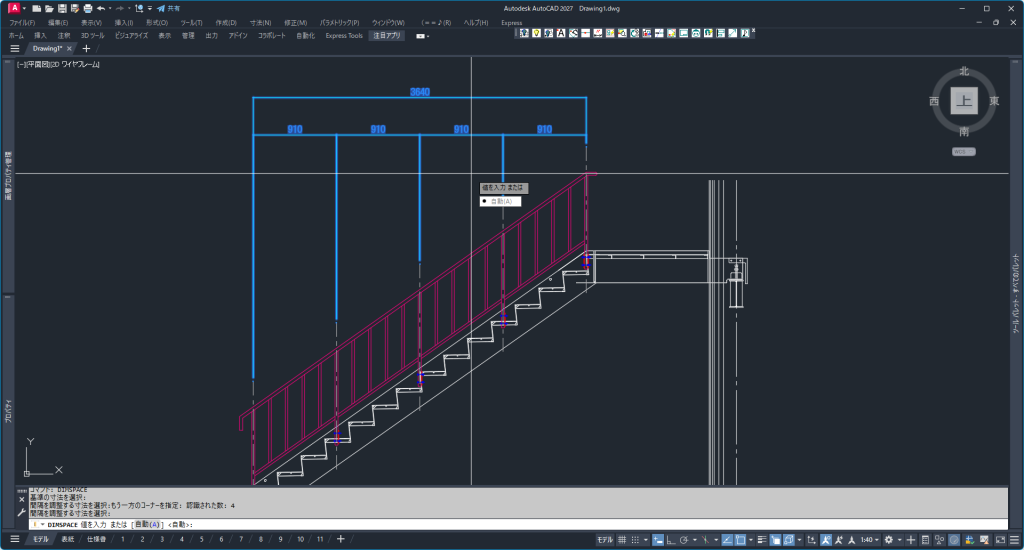Open the 寸法(N) menu
1024x550 pixels.
[x=260, y=22]
